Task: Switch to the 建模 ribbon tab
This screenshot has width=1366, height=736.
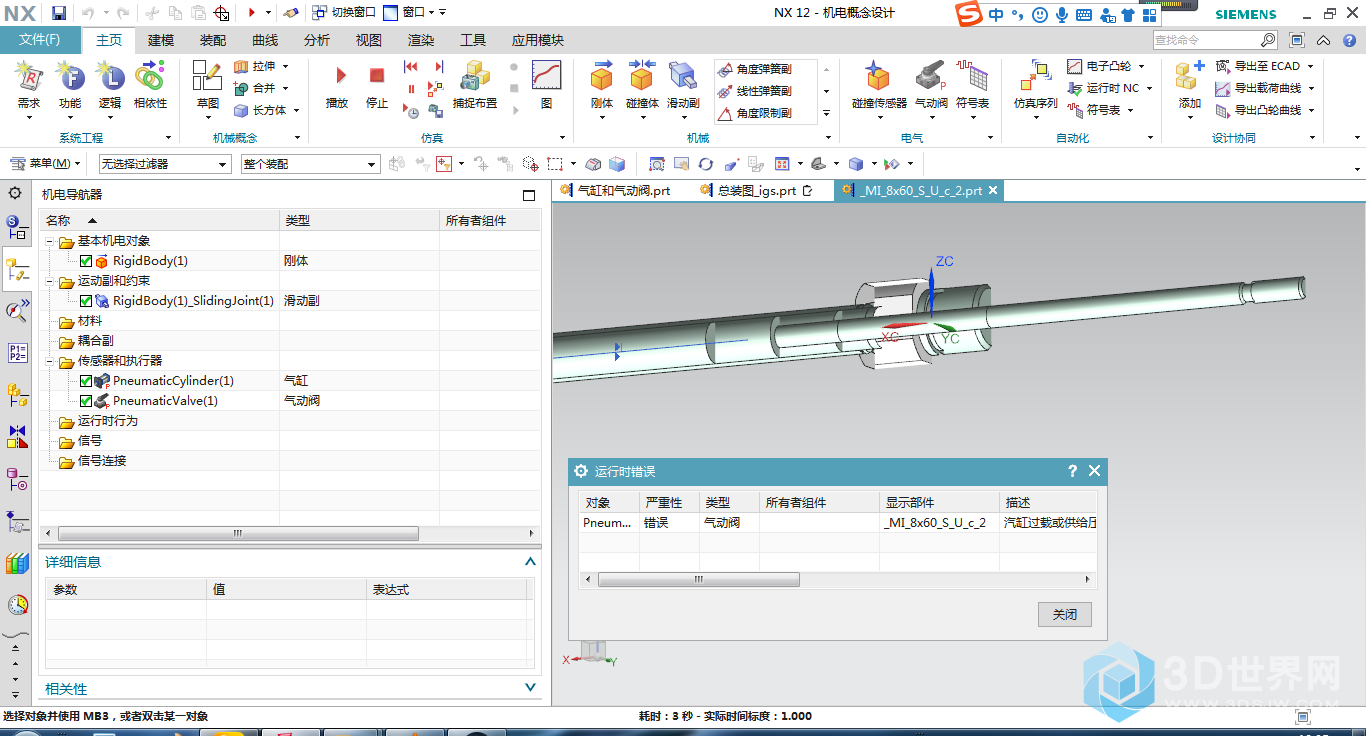Action: tap(160, 40)
